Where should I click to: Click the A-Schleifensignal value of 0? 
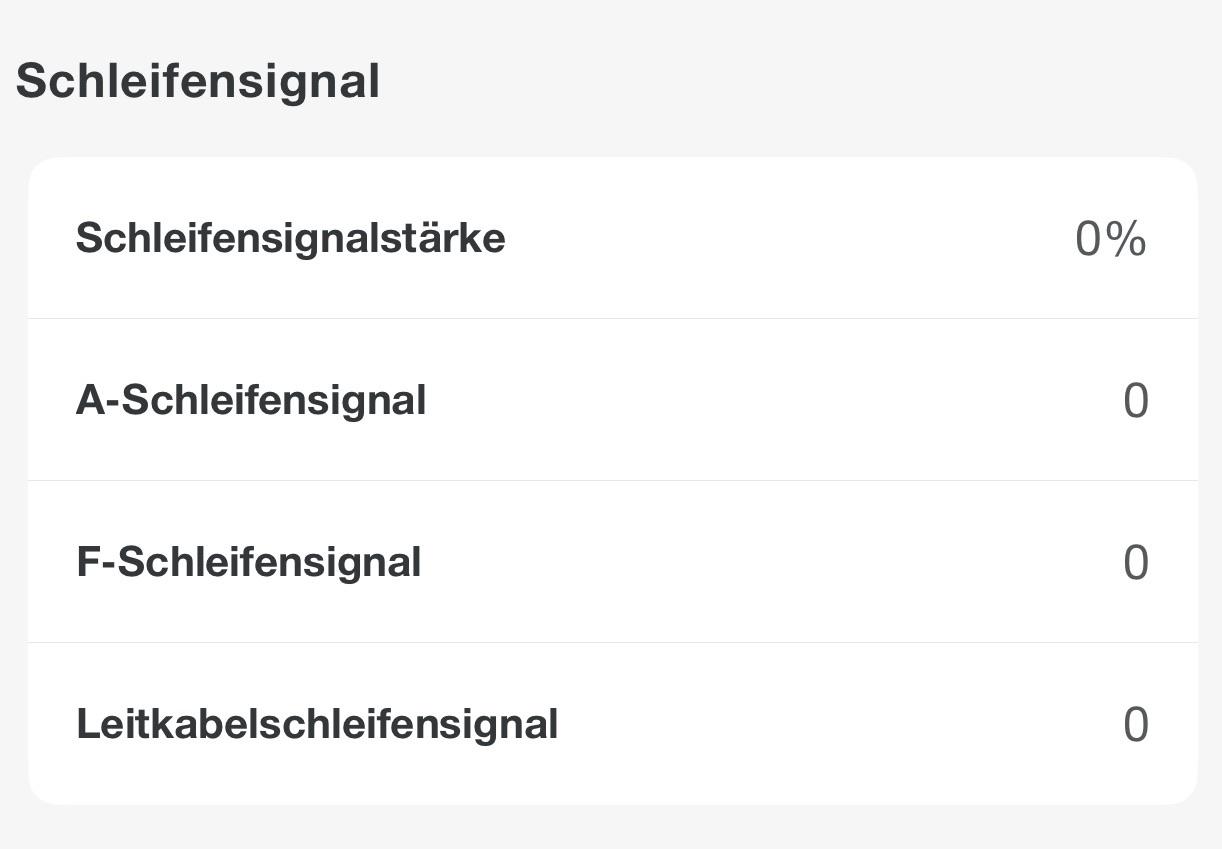point(1135,401)
